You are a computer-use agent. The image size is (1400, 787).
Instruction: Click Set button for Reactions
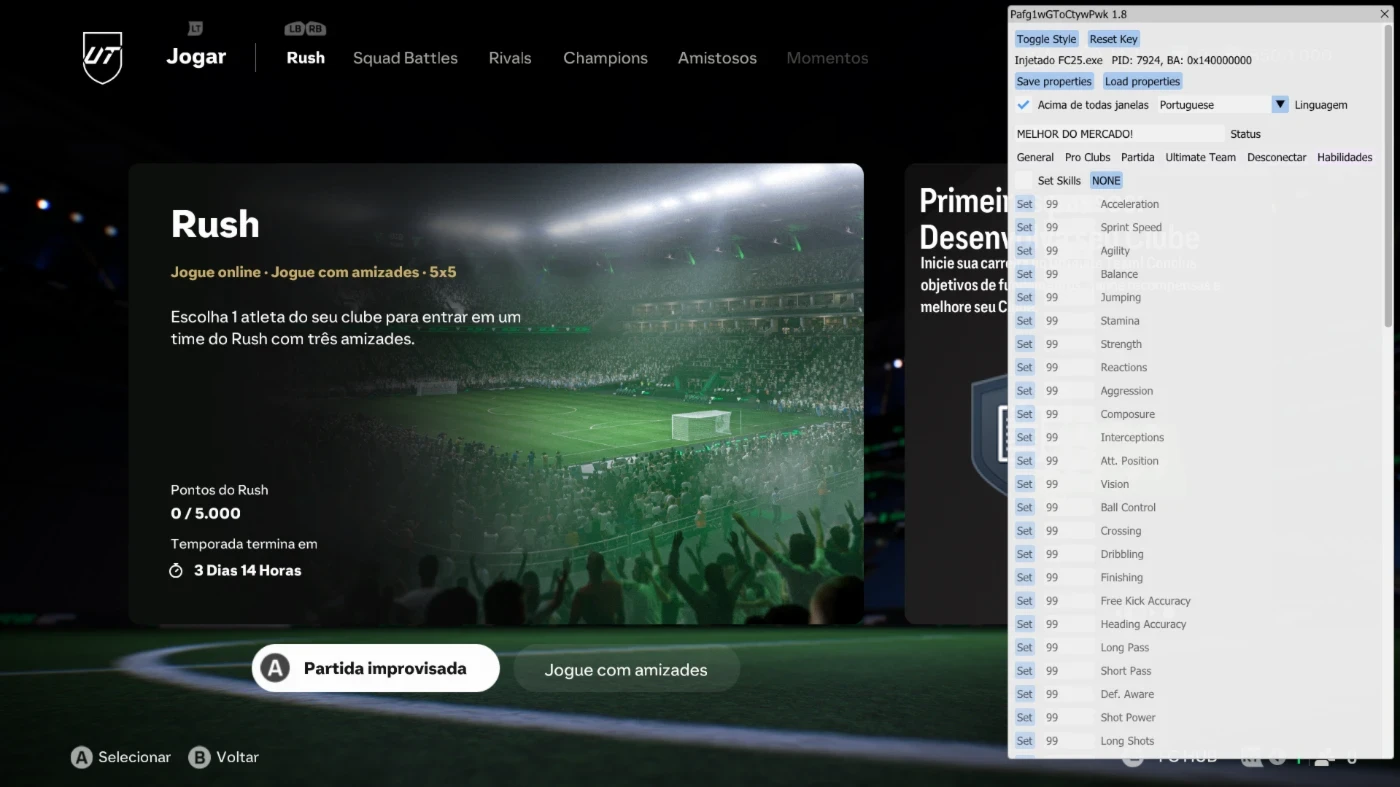[x=1024, y=367]
